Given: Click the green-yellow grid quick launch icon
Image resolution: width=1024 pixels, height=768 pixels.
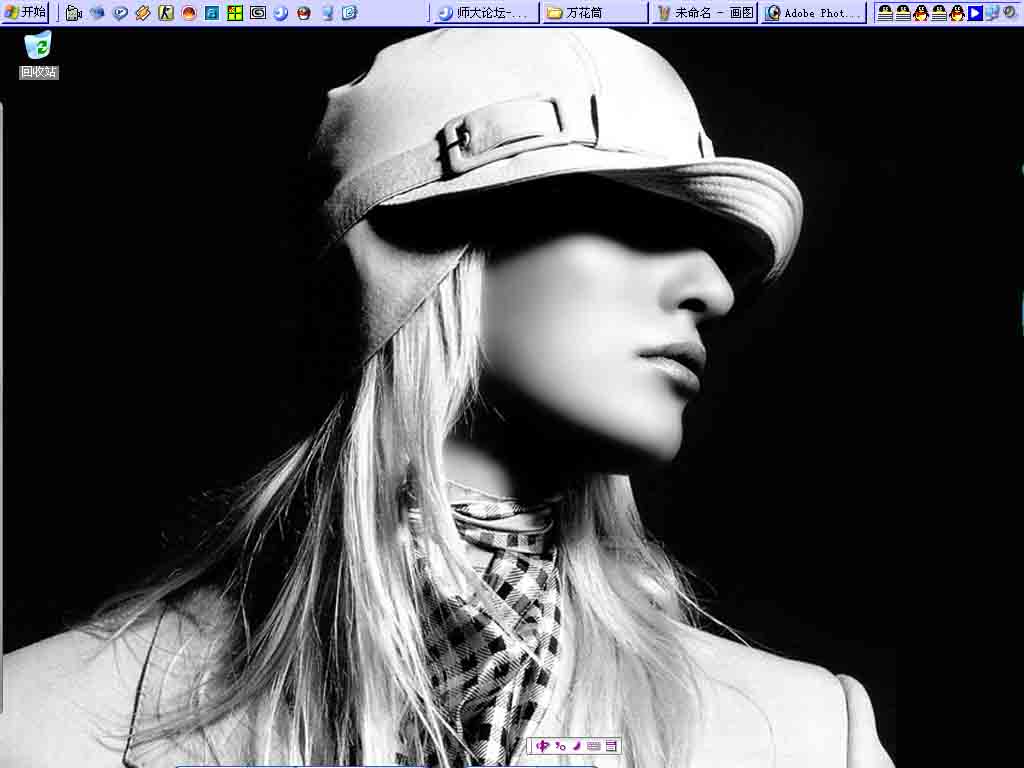Looking at the screenshot, I should [x=235, y=13].
